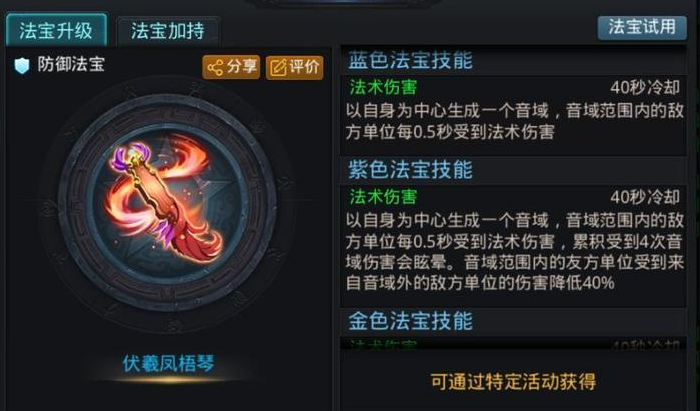Viewport: 700px width, 411px height.
Task: Click the purple skill description paragraph
Action: point(514,252)
